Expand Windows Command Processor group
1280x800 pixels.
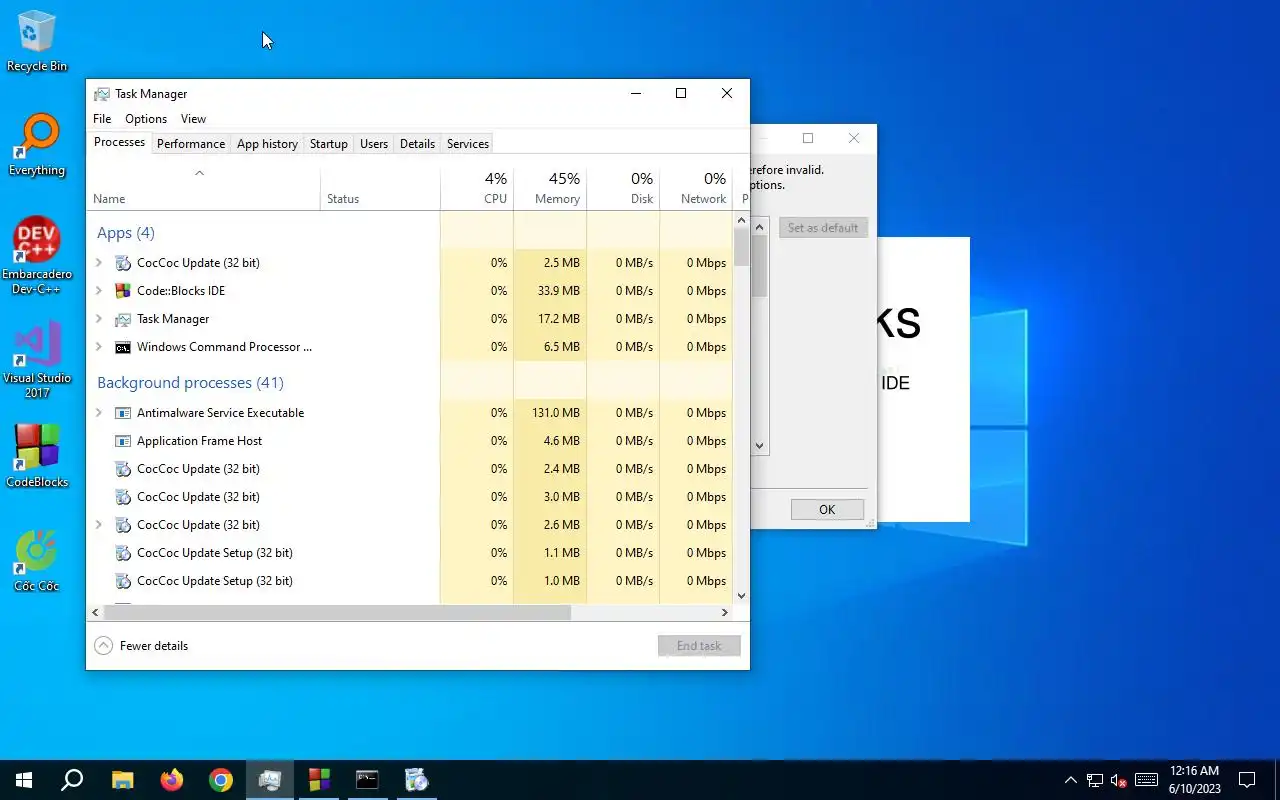[99, 347]
